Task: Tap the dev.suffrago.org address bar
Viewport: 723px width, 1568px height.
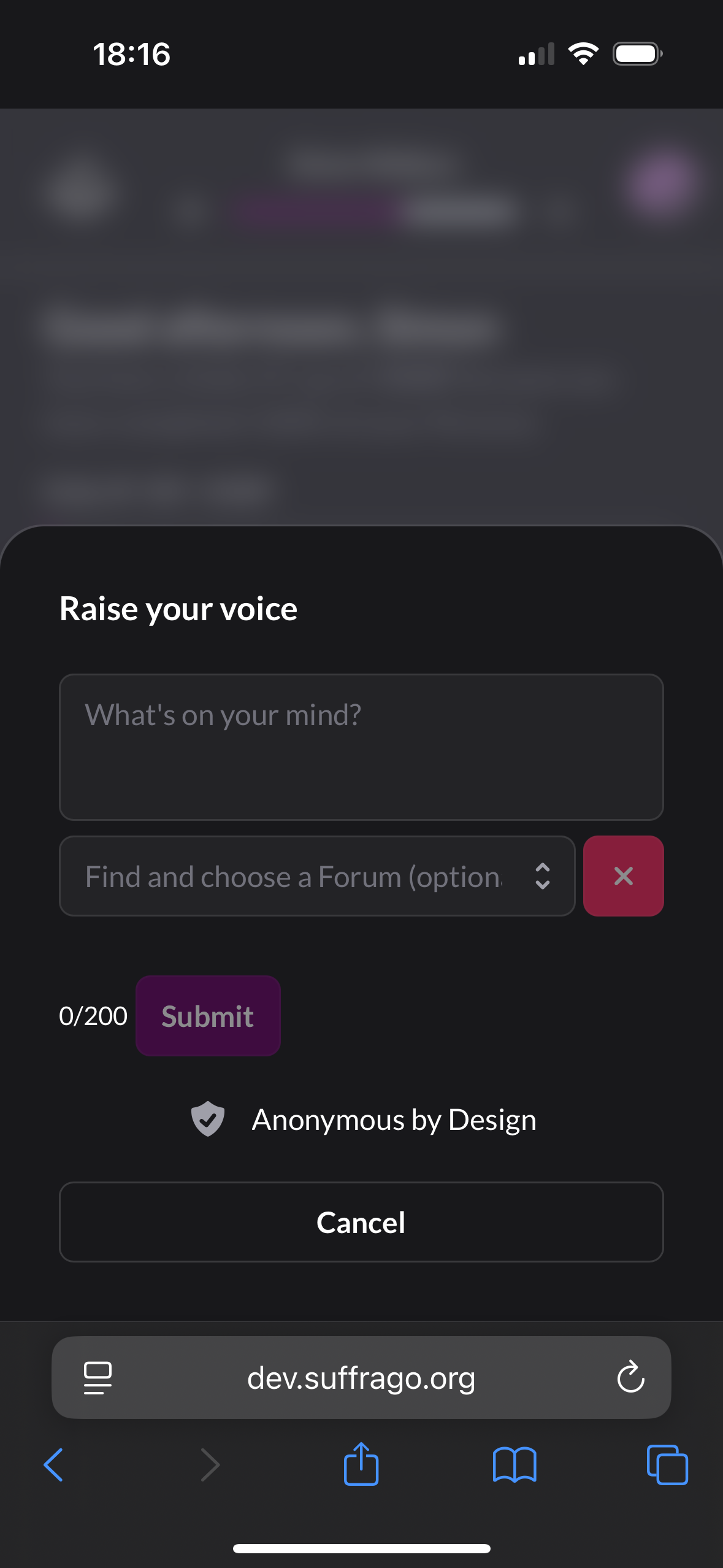Action: pyautogui.click(x=361, y=1378)
